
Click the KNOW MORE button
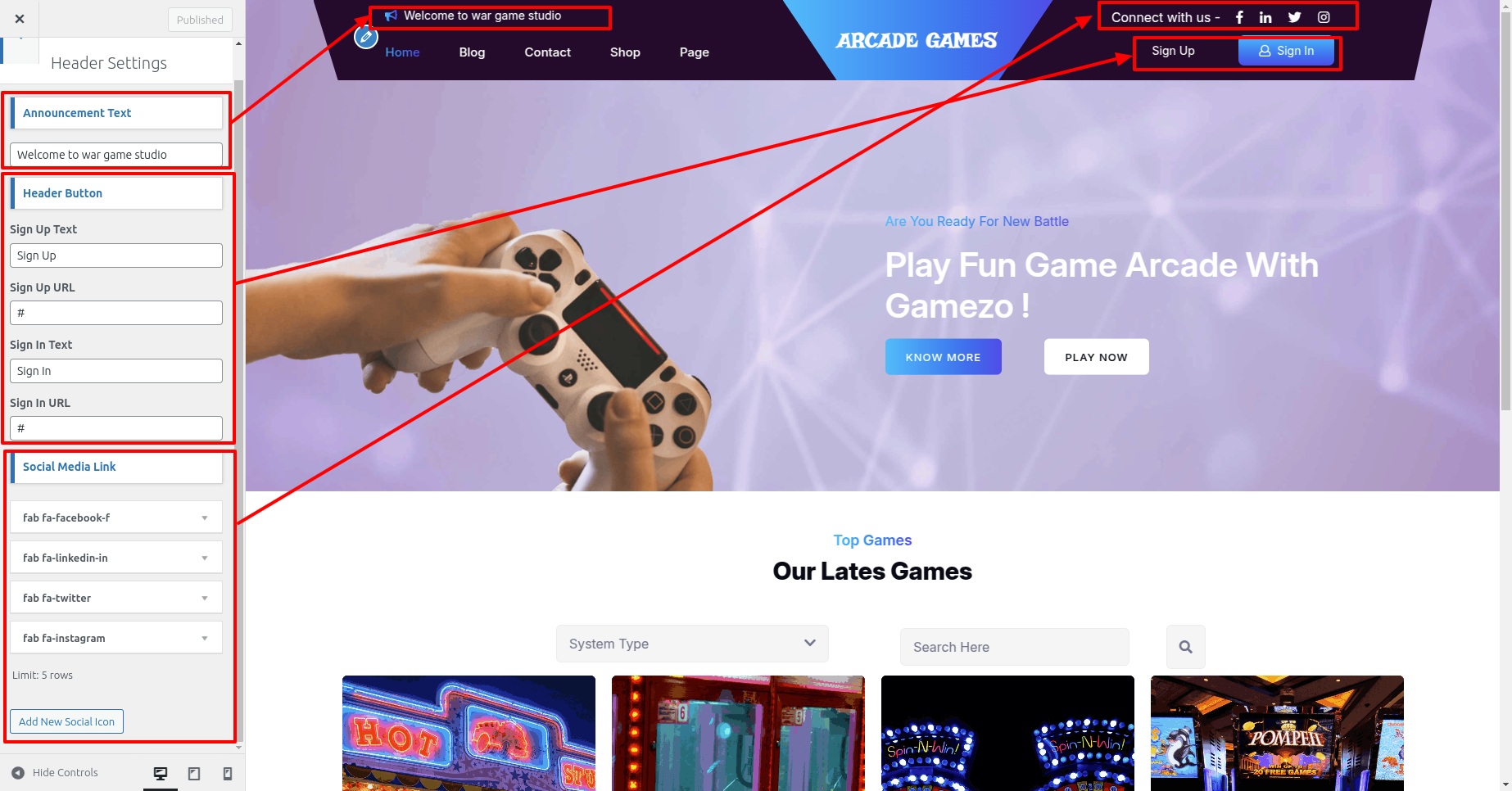point(943,357)
